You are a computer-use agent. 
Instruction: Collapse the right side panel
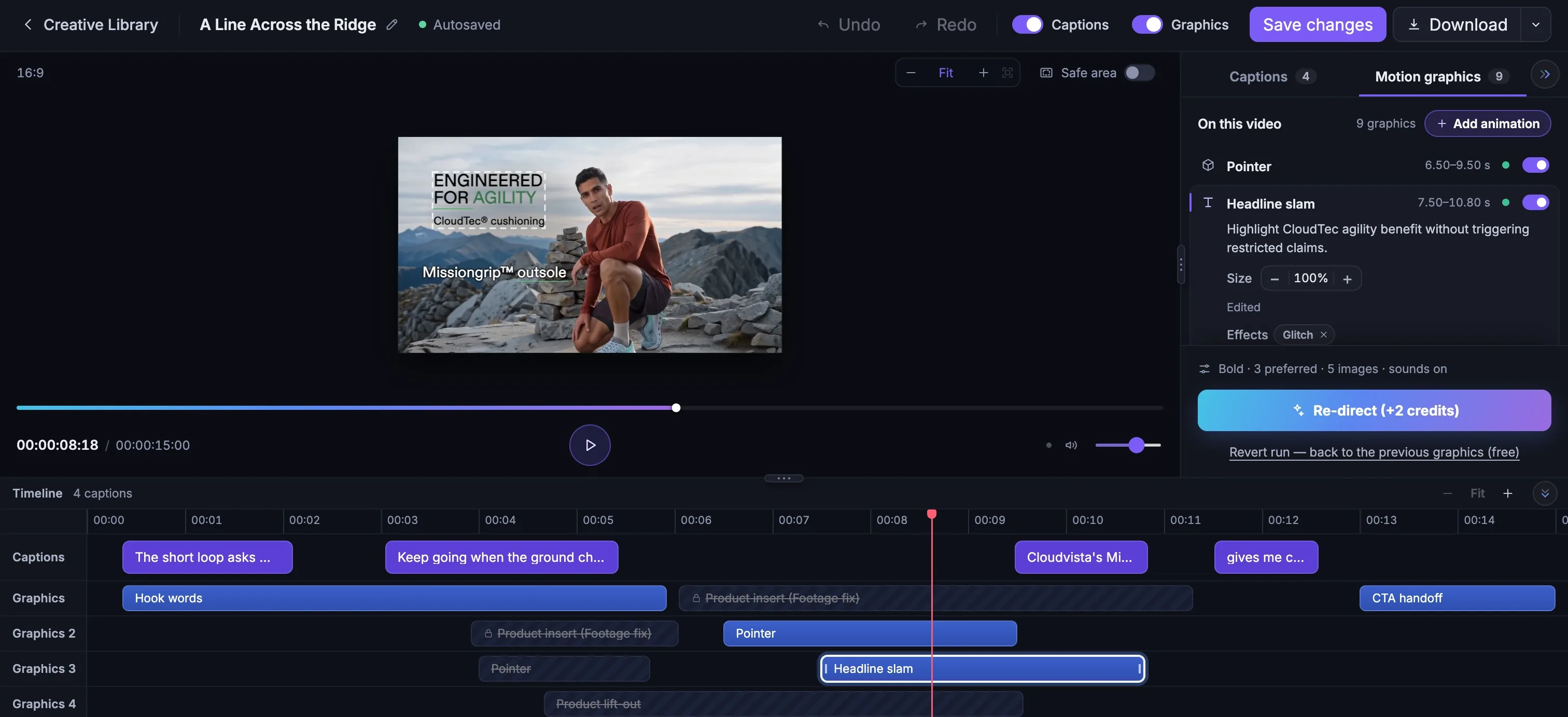[x=1544, y=74]
